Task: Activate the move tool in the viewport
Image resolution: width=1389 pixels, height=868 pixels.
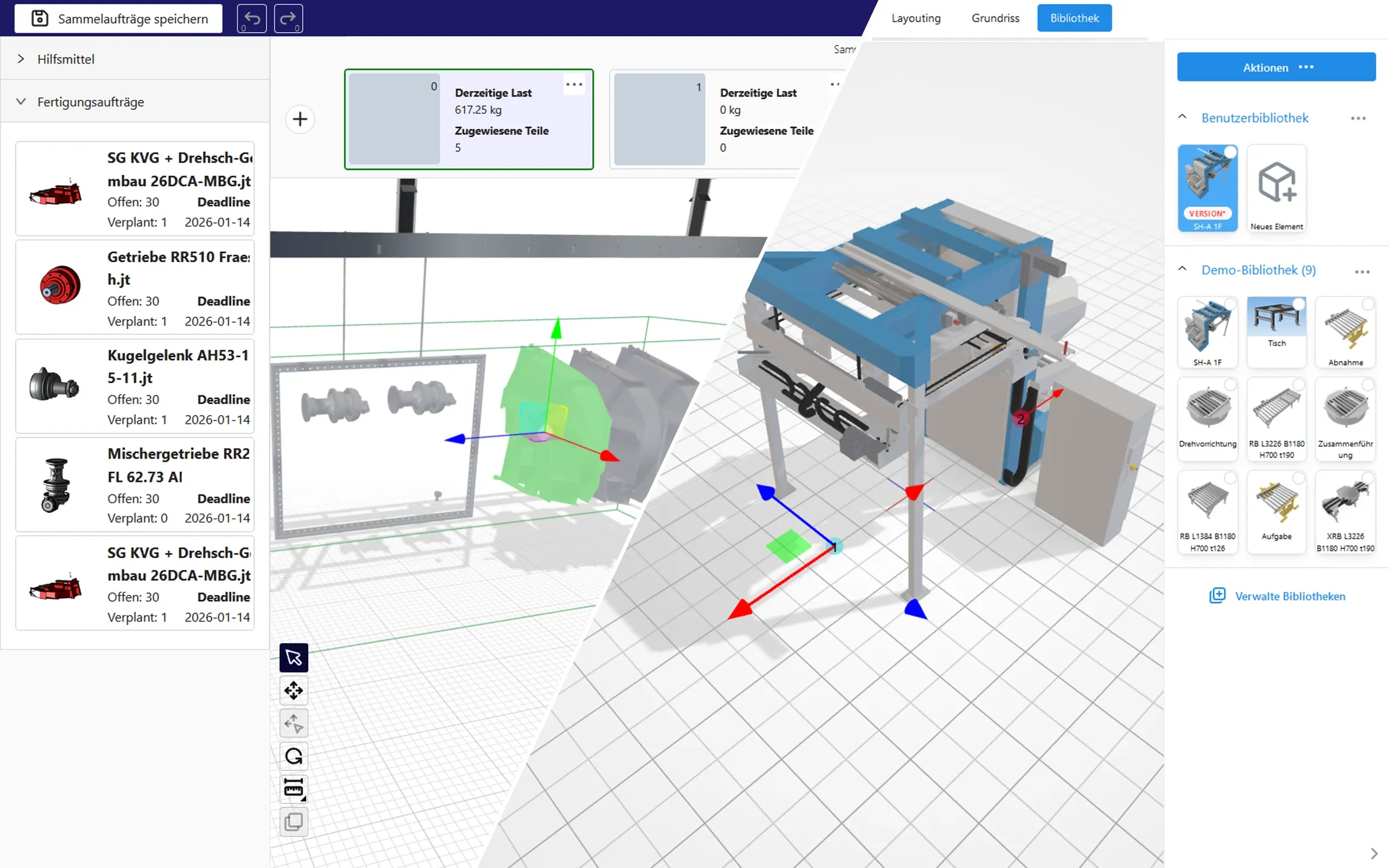Action: coord(293,690)
